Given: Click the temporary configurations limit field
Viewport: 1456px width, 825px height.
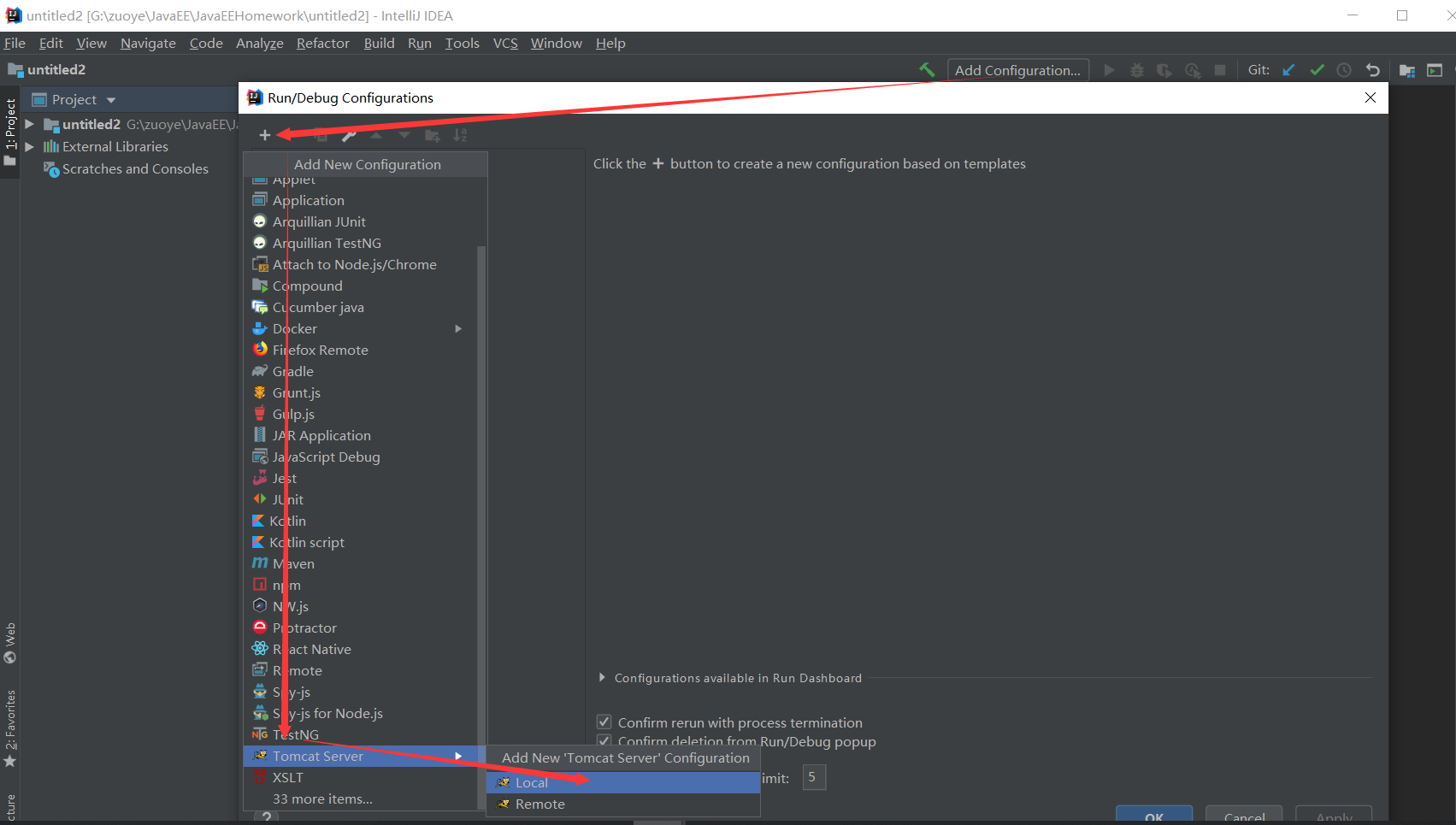Looking at the screenshot, I should (x=814, y=777).
